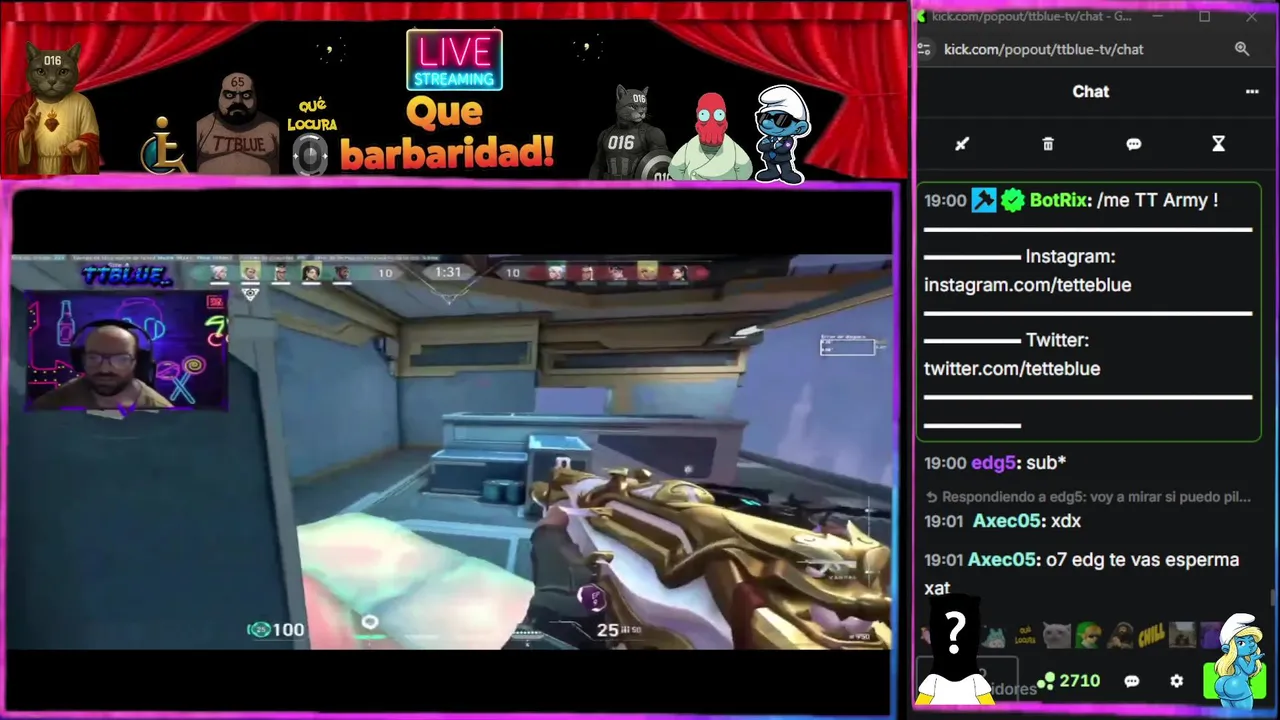Click BotRix's moderator badge icon
The height and width of the screenshot is (720, 1280).
pos(985,200)
